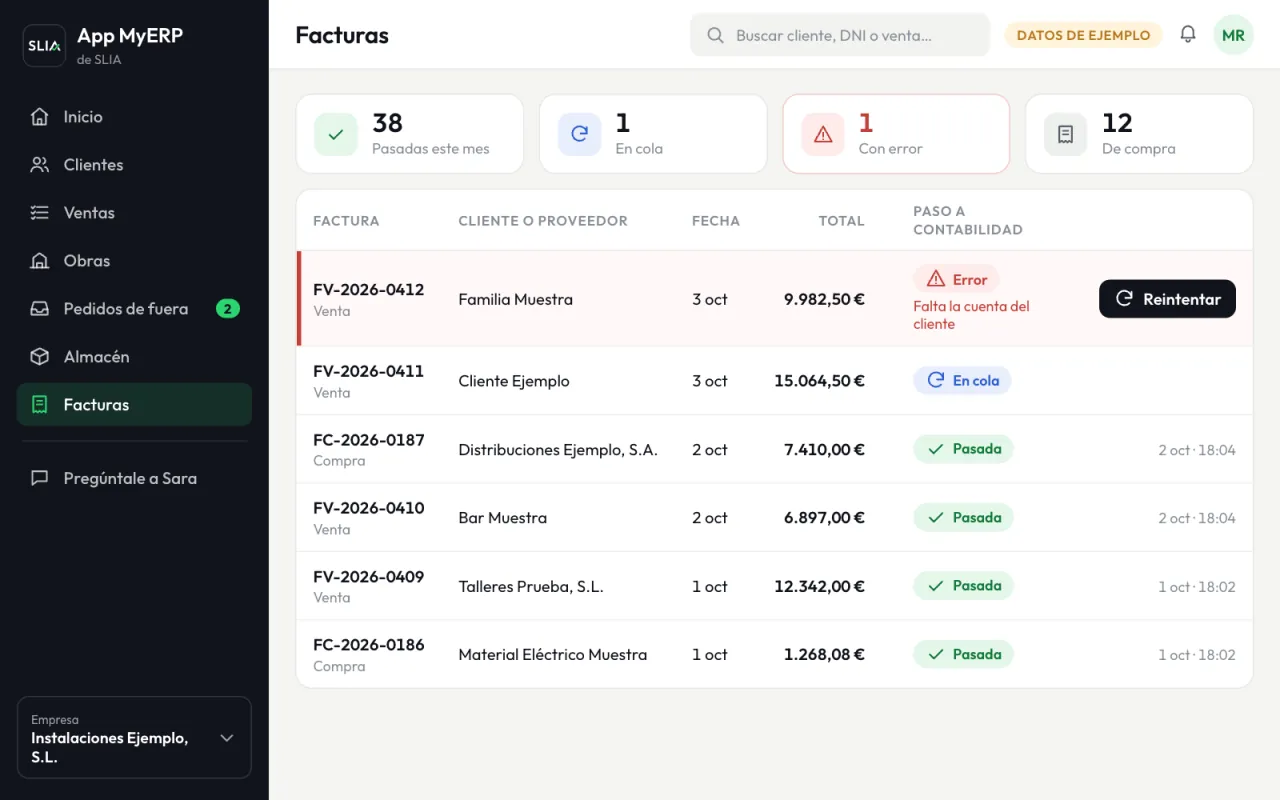1280x800 pixels.
Task: Click Talleres Prueba, S.L. client name
Action: [531, 587]
